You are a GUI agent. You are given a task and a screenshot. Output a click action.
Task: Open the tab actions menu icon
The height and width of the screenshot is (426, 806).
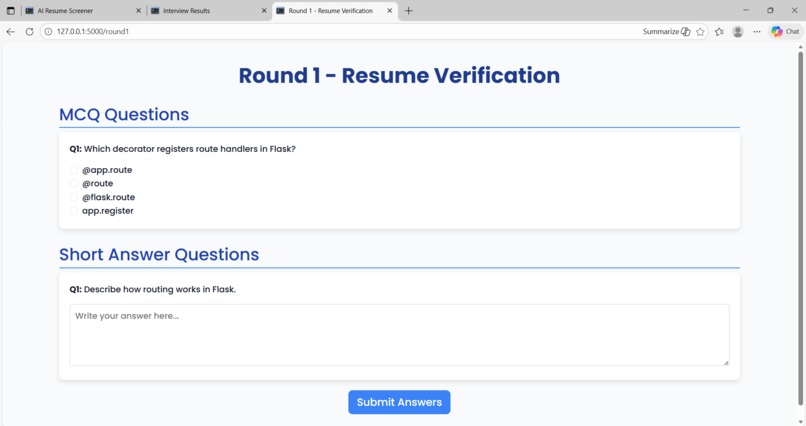[10, 10]
